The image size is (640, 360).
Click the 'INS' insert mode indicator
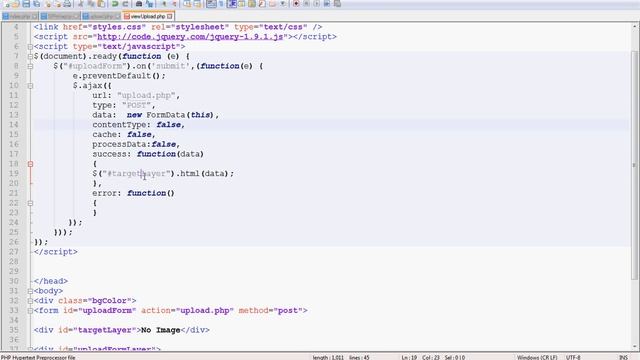click(x=623, y=357)
